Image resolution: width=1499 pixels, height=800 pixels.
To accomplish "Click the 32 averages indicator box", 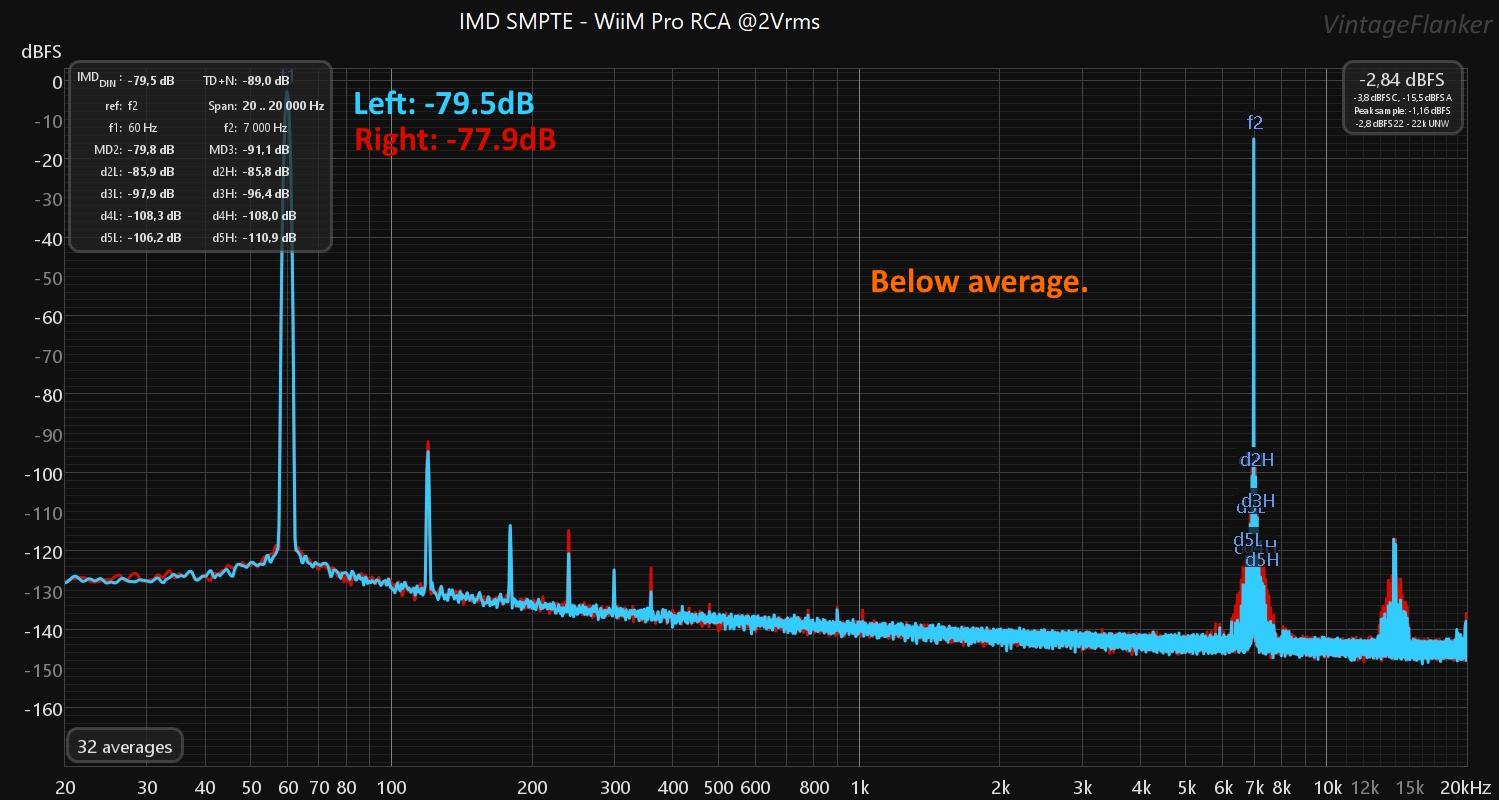I will pos(125,746).
